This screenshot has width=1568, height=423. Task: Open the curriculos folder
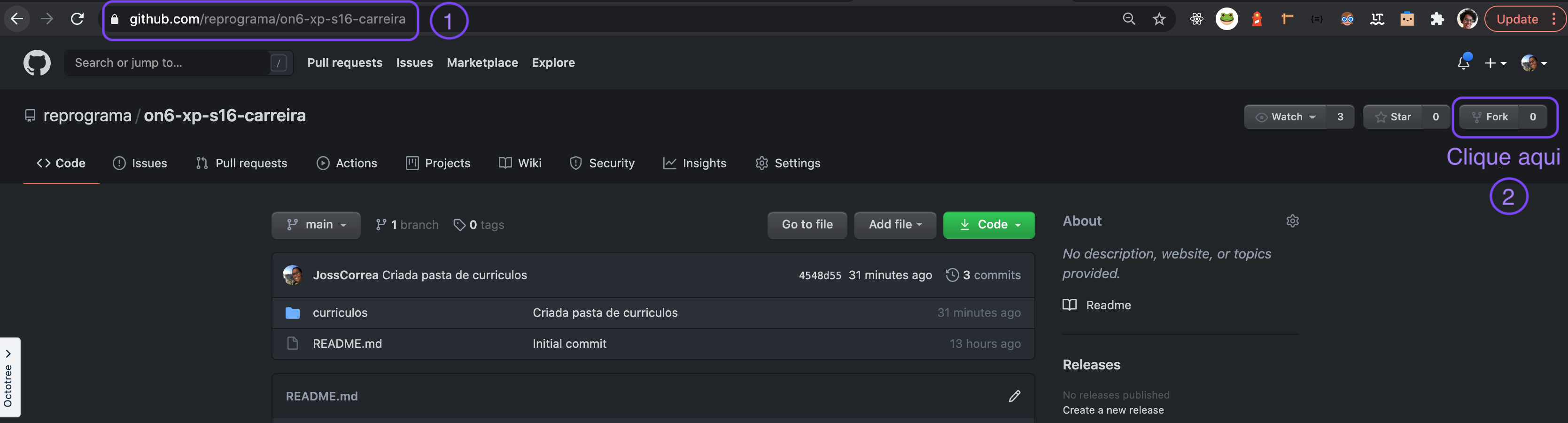pos(340,313)
